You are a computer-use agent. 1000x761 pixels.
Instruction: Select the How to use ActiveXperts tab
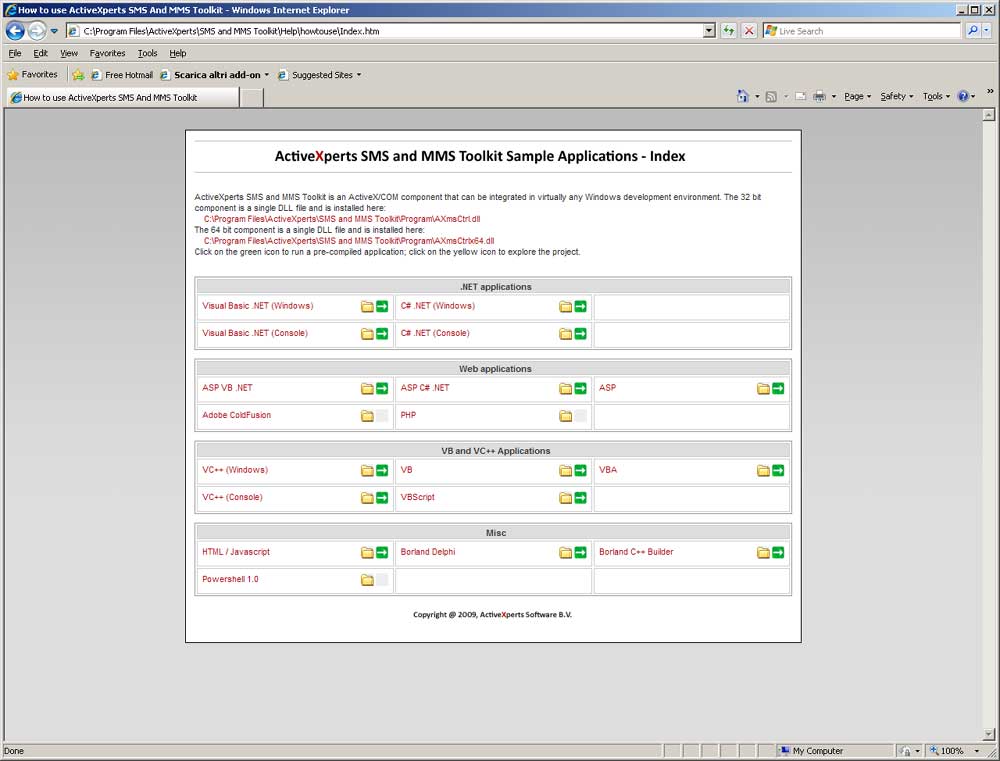pyautogui.click(x=122, y=98)
